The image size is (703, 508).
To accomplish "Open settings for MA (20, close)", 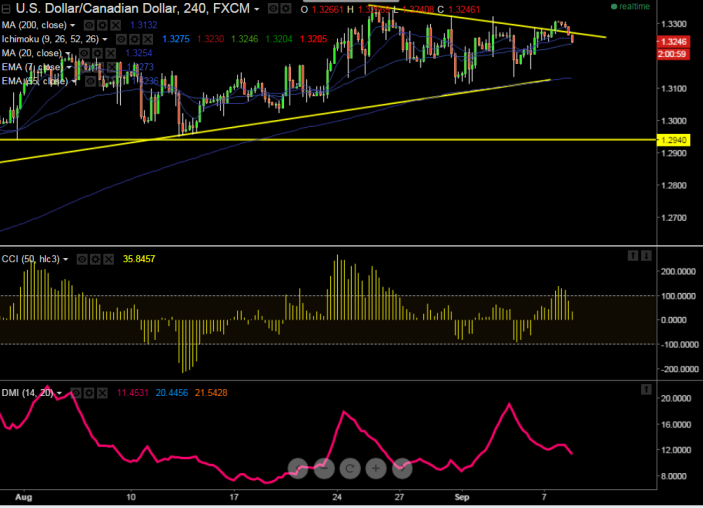I will pos(97,53).
